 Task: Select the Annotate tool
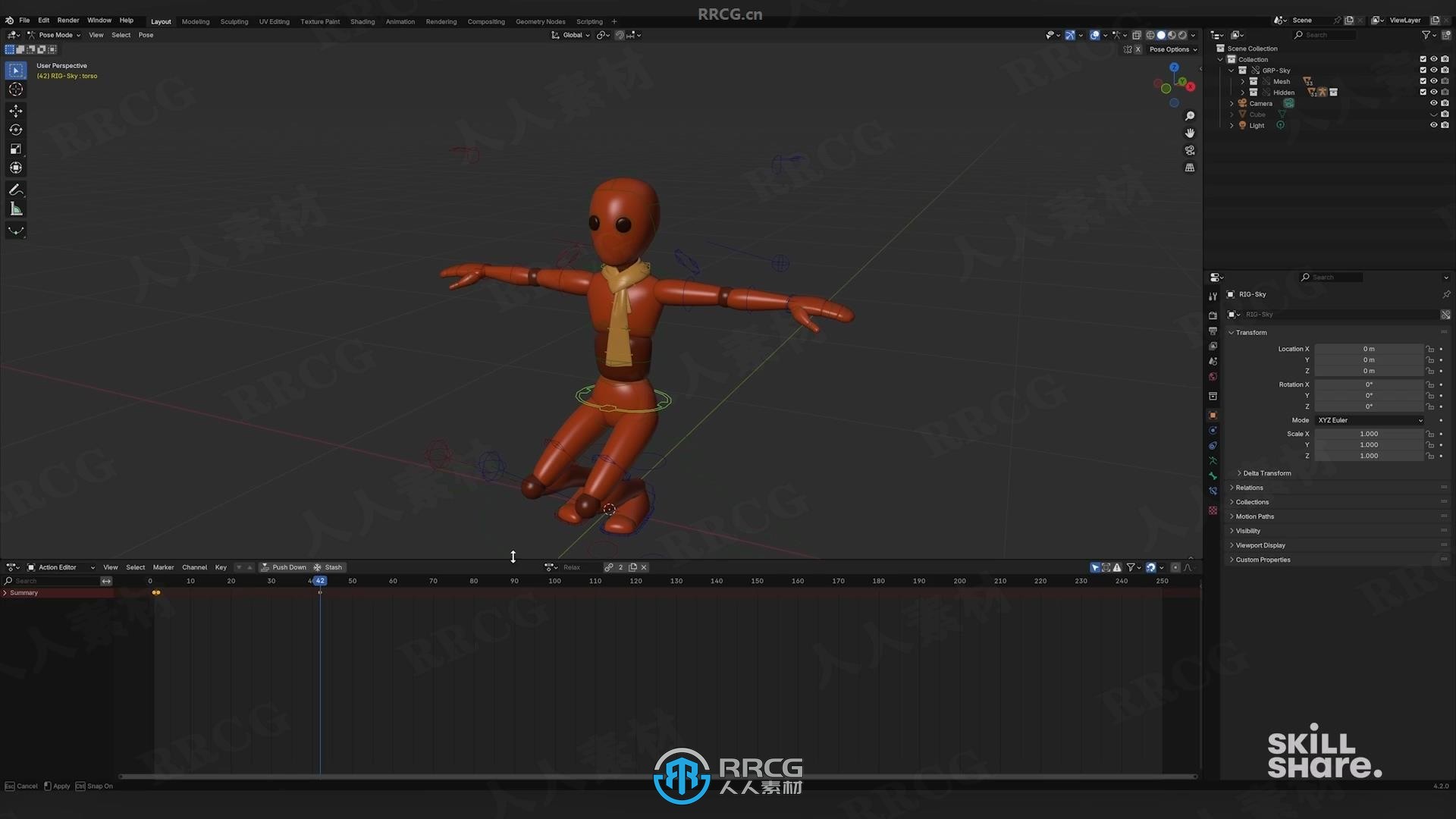(16, 190)
